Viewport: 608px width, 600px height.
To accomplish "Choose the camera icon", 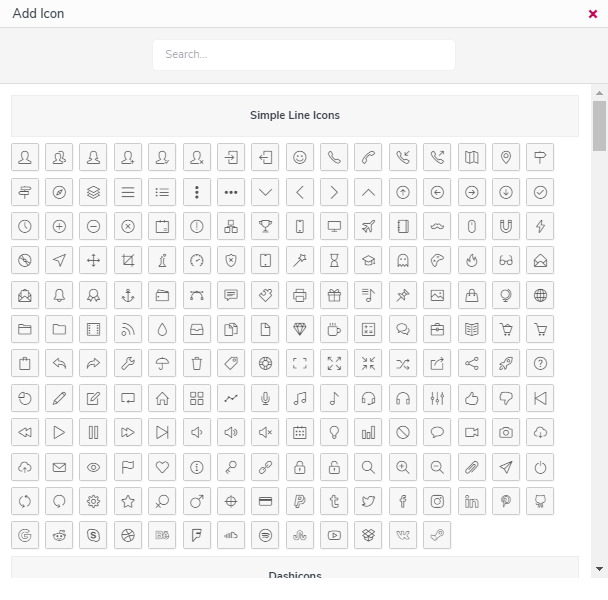I will click(x=506, y=432).
